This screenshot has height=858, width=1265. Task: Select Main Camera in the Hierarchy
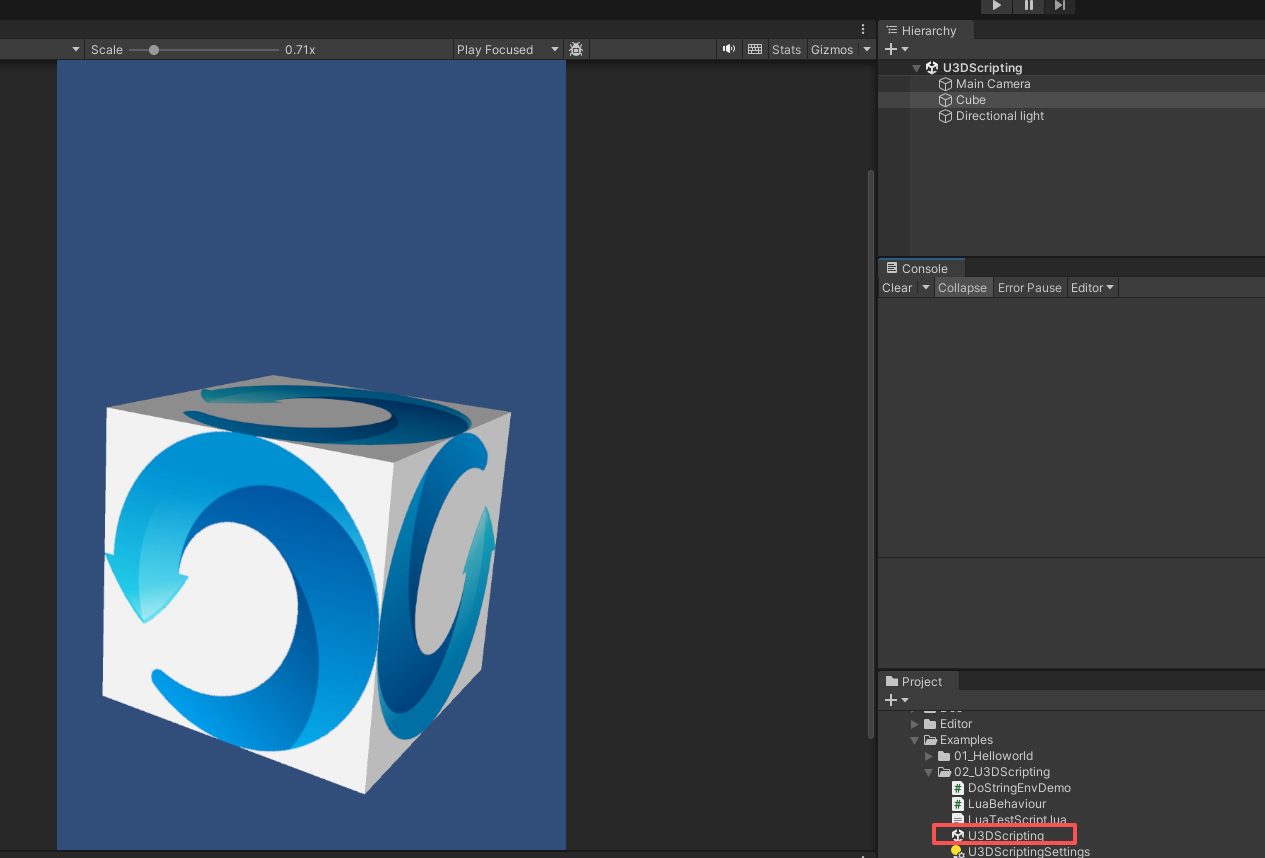coord(1071,84)
